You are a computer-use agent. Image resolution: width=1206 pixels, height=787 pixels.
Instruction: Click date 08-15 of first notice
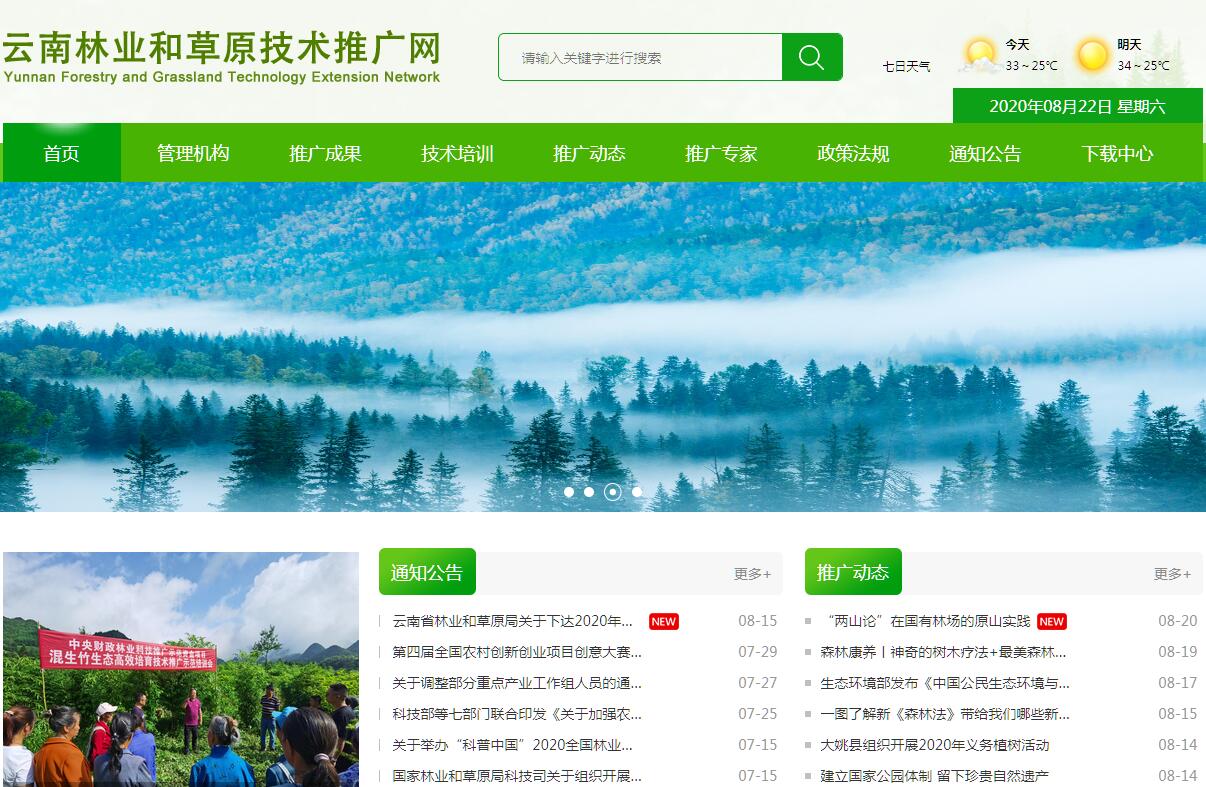[x=758, y=621]
